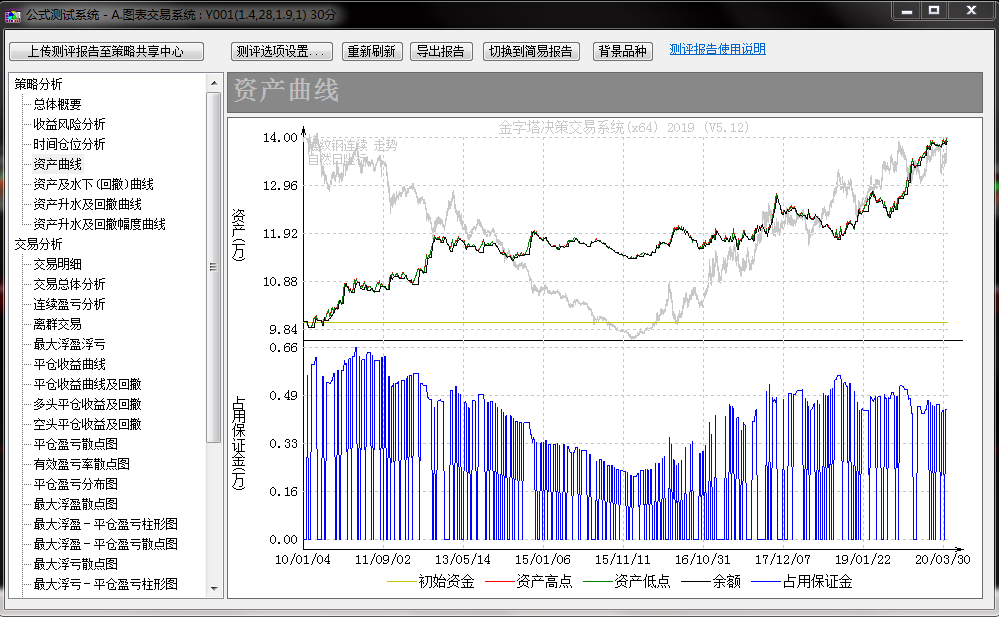
Task: Click the 10/01/04 date axis label
Action: coord(303,560)
